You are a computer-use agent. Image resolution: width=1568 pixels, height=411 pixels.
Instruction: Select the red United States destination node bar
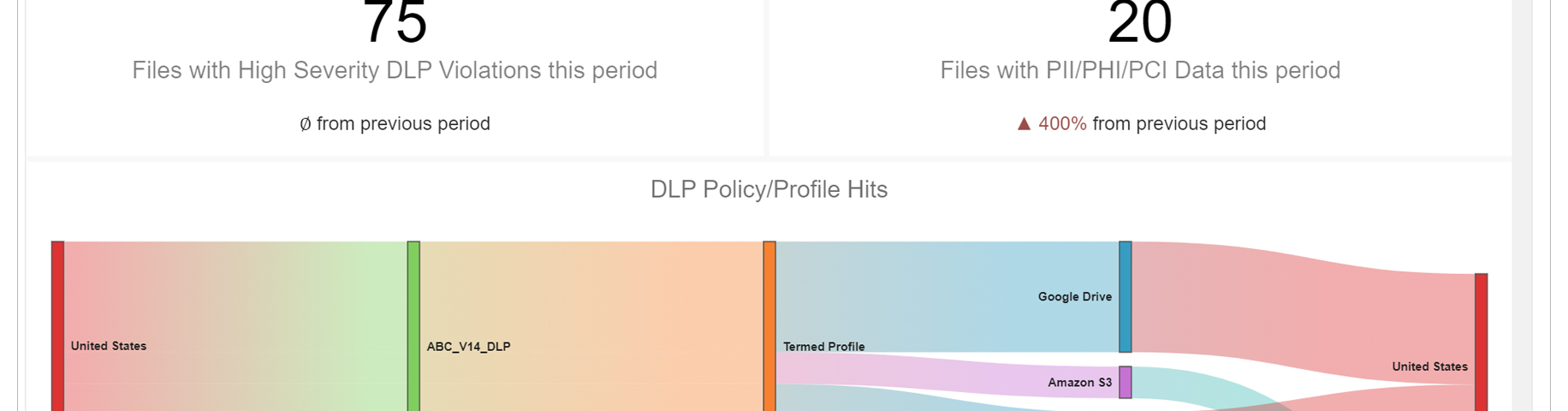click(x=1481, y=341)
